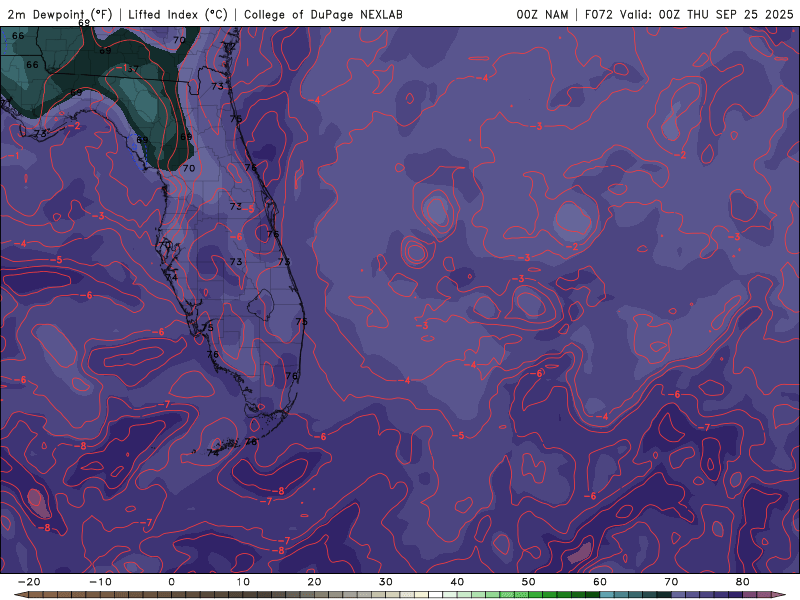Image resolution: width=800 pixels, height=600 pixels.
Task: Click the white segment of the color bar
Action: tap(436, 595)
